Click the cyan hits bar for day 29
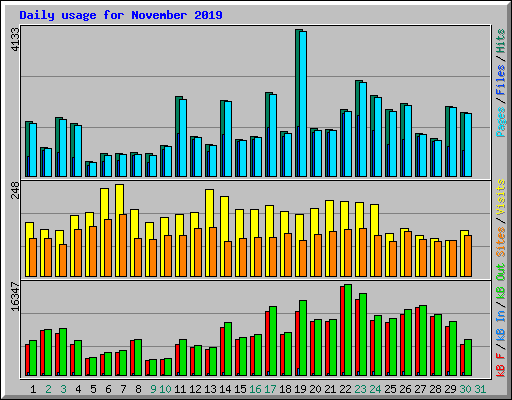Screen dimensions: 512x400 [x=453, y=142]
